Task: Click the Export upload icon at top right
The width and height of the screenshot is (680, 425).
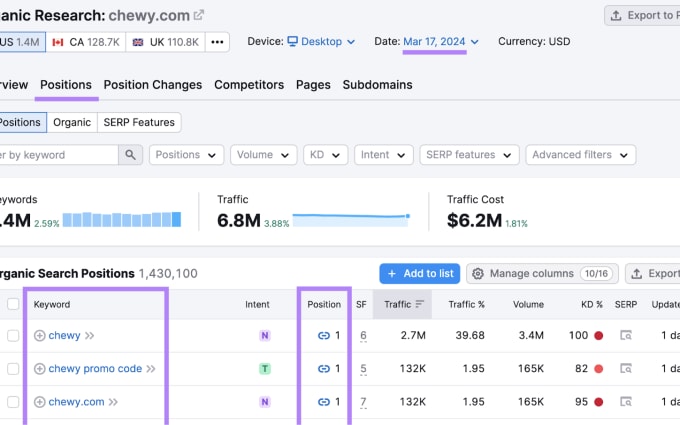Action: tap(616, 16)
